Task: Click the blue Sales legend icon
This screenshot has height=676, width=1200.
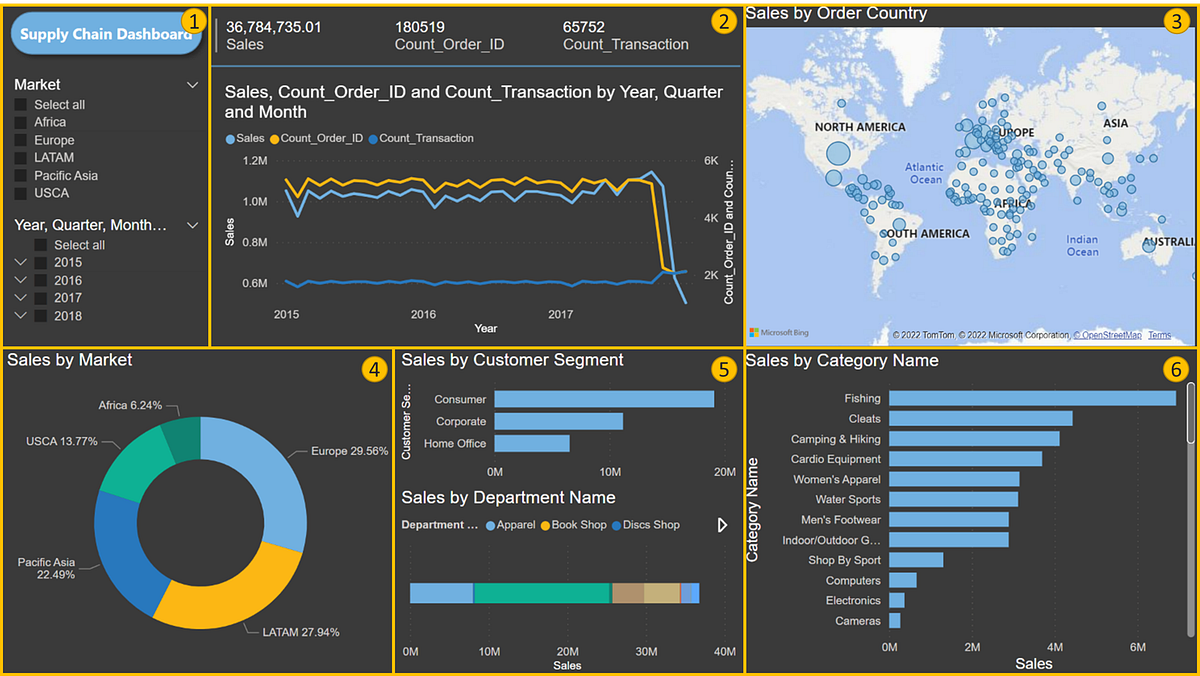Action: click(x=230, y=138)
